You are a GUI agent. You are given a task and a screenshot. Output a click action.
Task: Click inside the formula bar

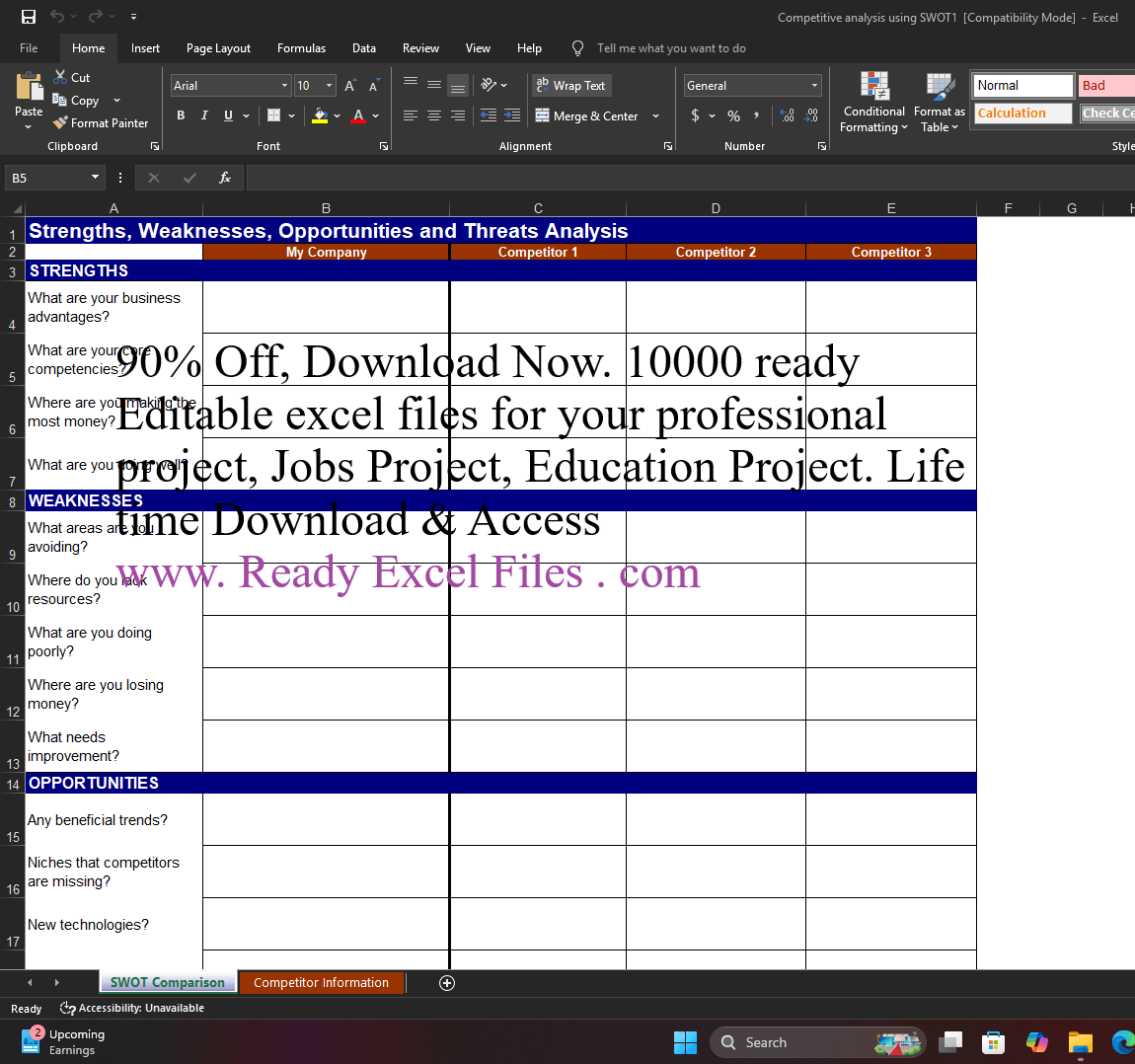(690, 178)
